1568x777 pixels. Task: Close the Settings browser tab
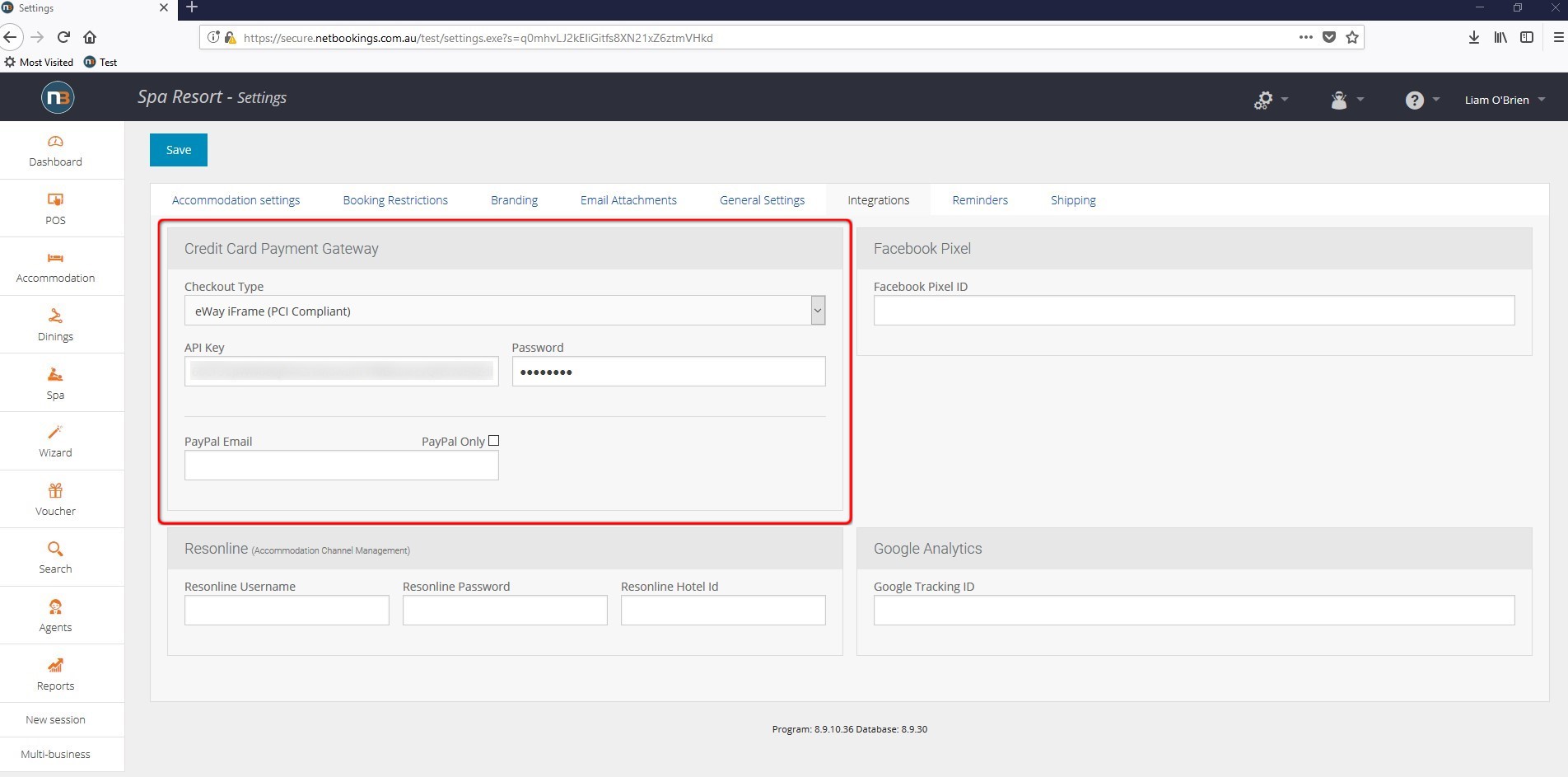[163, 7]
